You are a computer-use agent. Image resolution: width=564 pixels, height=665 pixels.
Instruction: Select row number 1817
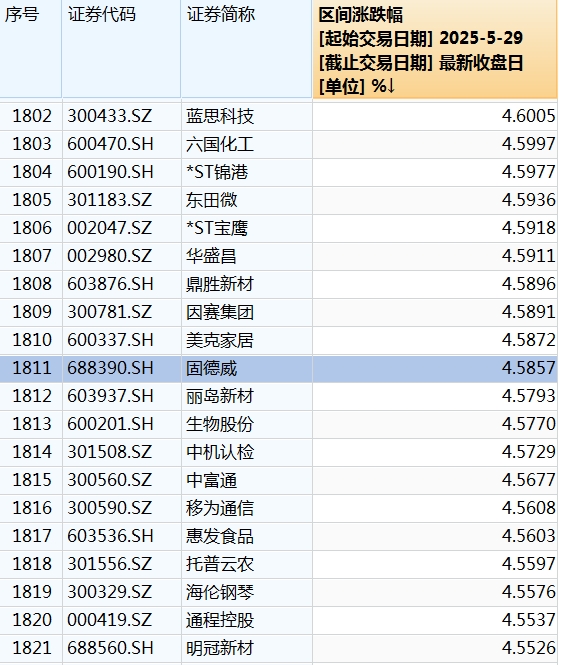pos(32,536)
